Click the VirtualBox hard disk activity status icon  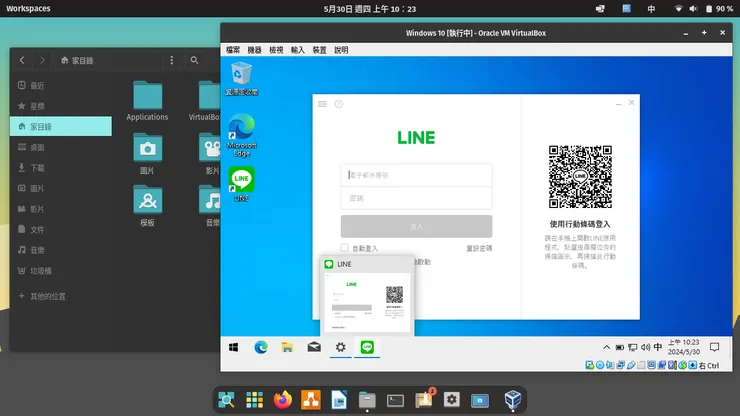[x=589, y=365]
